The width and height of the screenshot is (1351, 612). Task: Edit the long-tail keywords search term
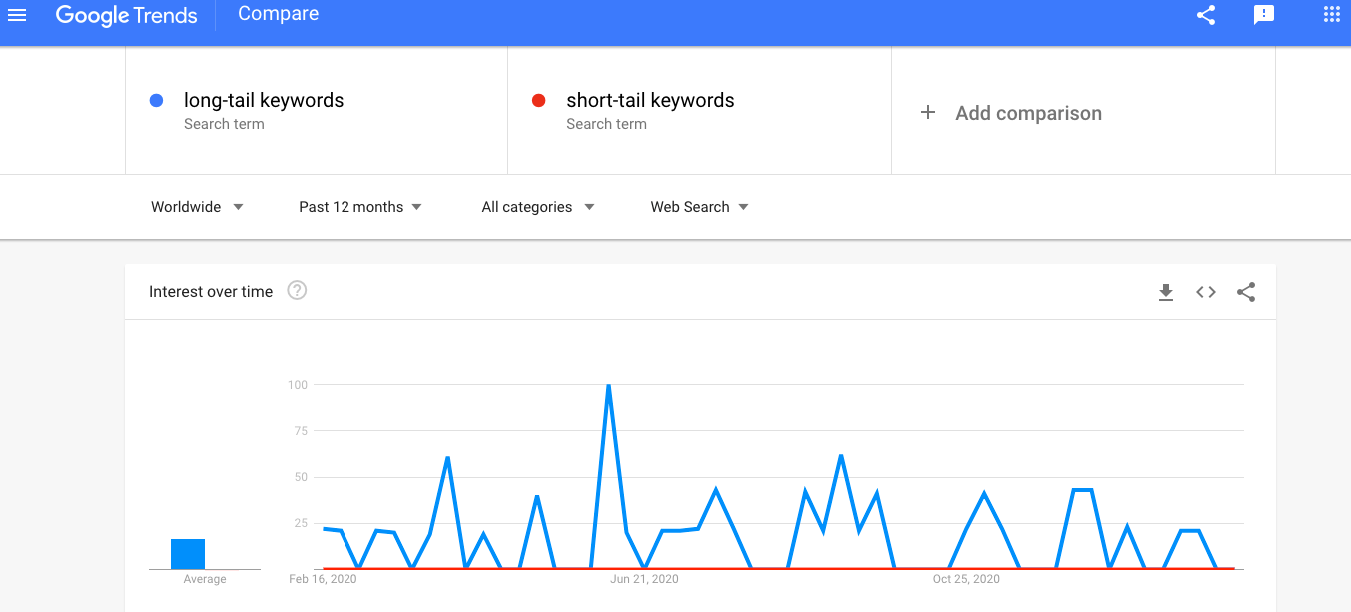click(x=264, y=100)
